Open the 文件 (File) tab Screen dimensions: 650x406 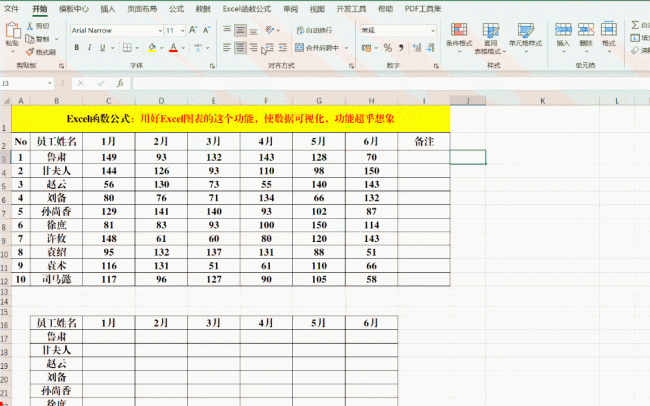(x=12, y=9)
